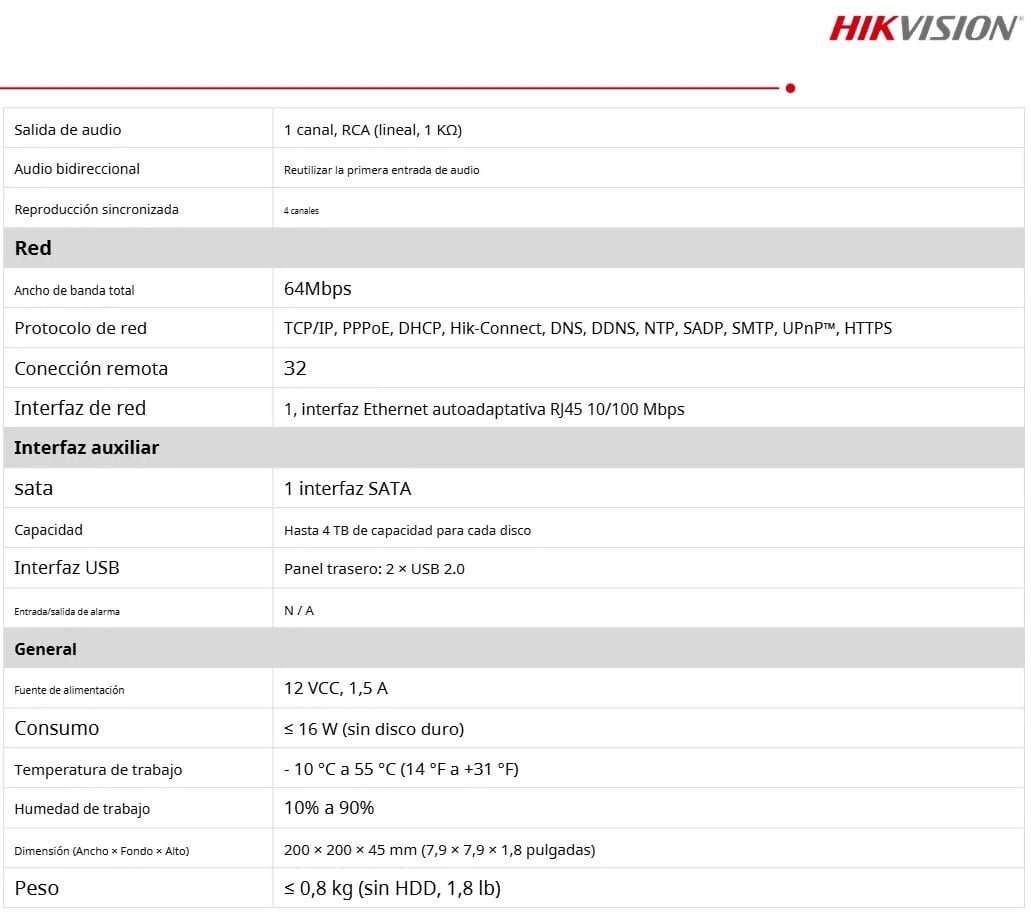This screenshot has height=921, width=1031.
Task: Click the Consumo row label
Action: 57,729
